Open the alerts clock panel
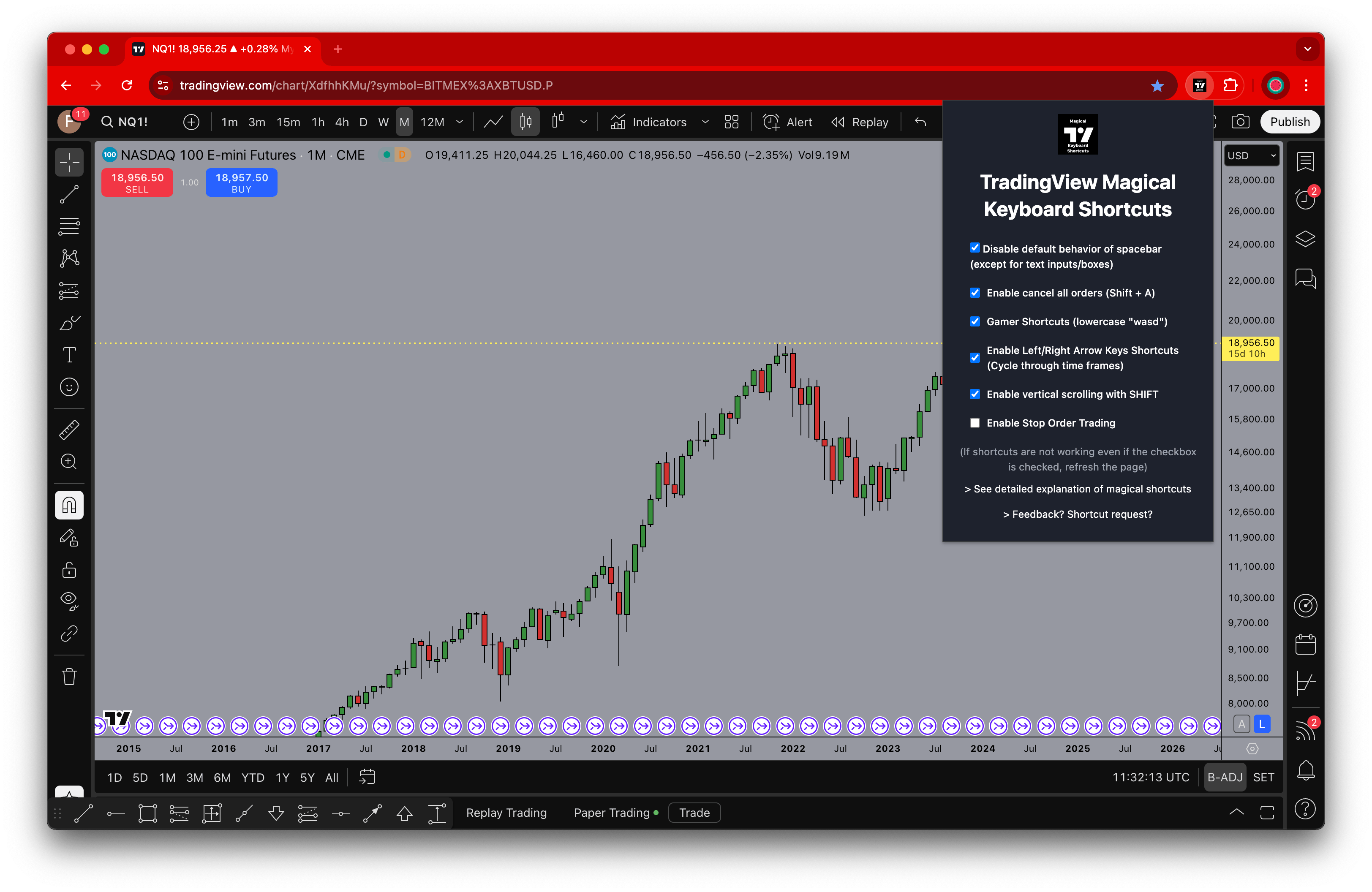The height and width of the screenshot is (892, 1372). point(1305,199)
